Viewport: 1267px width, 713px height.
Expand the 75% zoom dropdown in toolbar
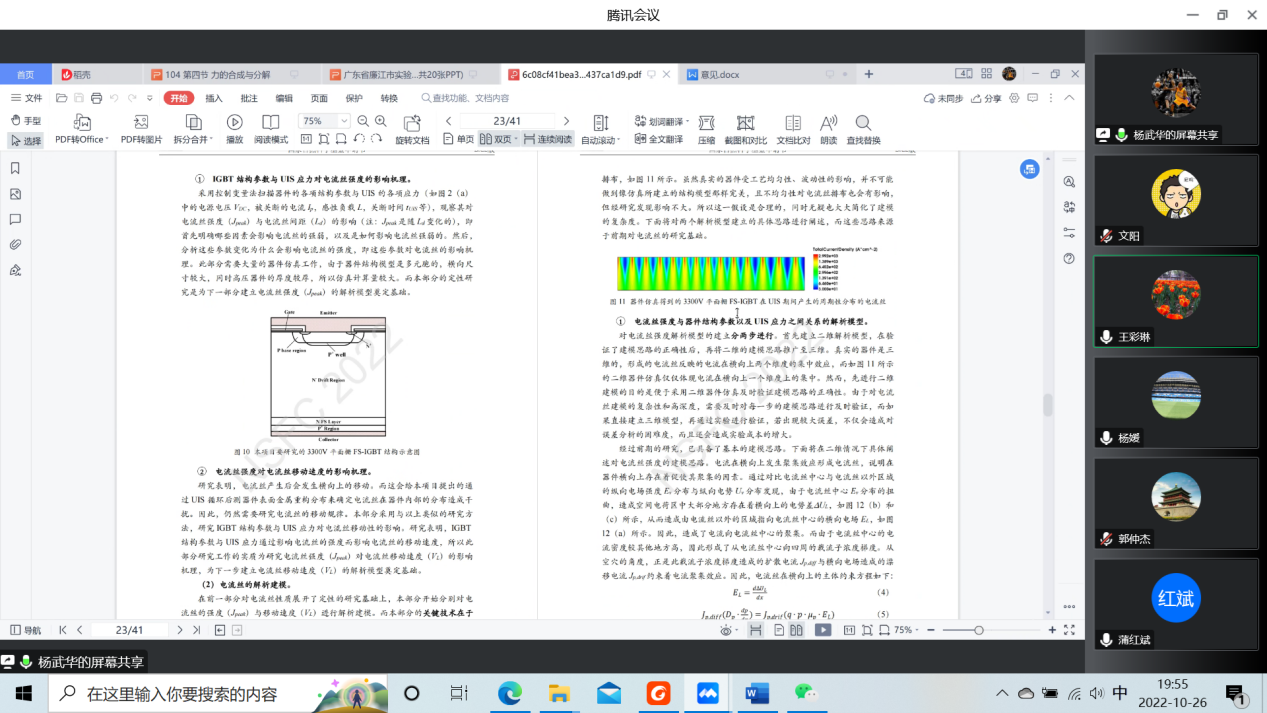click(x=343, y=121)
